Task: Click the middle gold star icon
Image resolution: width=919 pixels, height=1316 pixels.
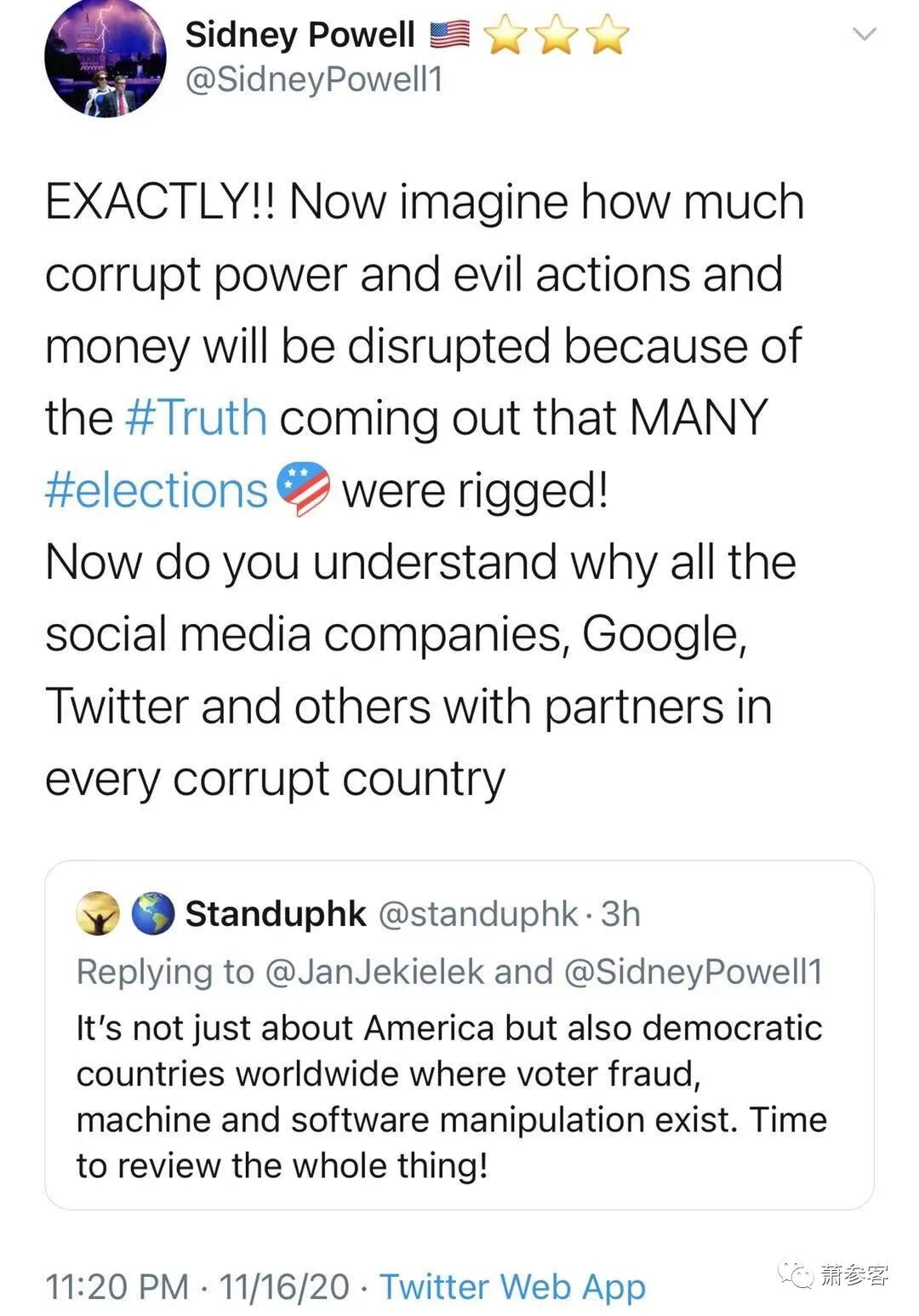Action: click(557, 36)
